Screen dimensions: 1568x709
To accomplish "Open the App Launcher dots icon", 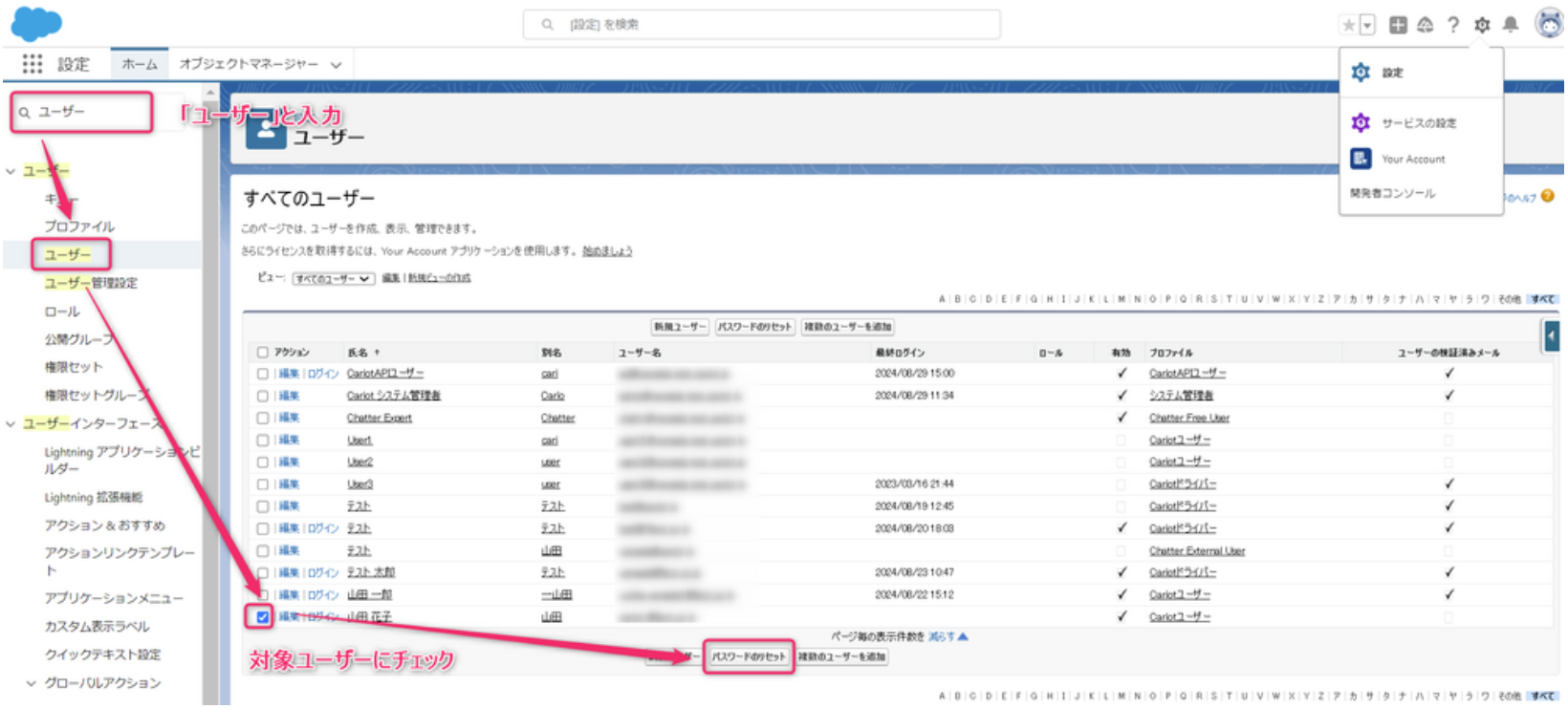I will pyautogui.click(x=33, y=64).
